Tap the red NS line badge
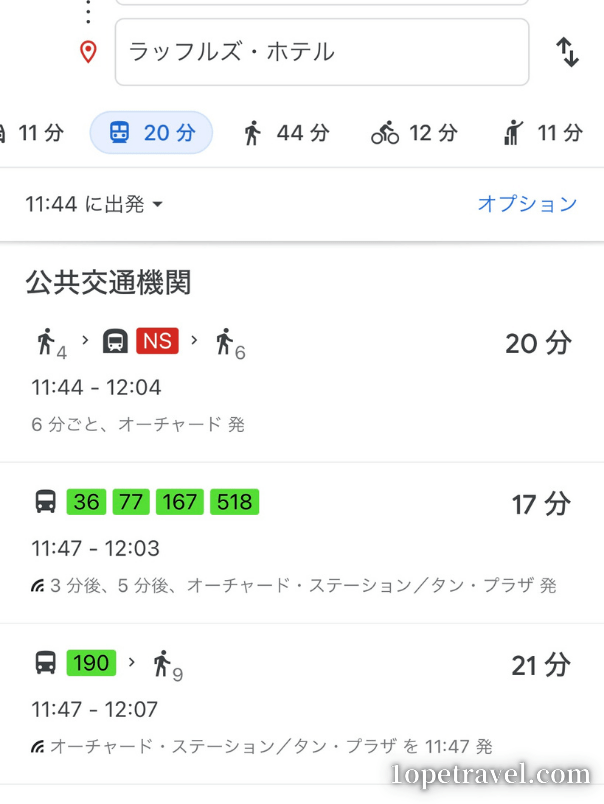 point(157,341)
